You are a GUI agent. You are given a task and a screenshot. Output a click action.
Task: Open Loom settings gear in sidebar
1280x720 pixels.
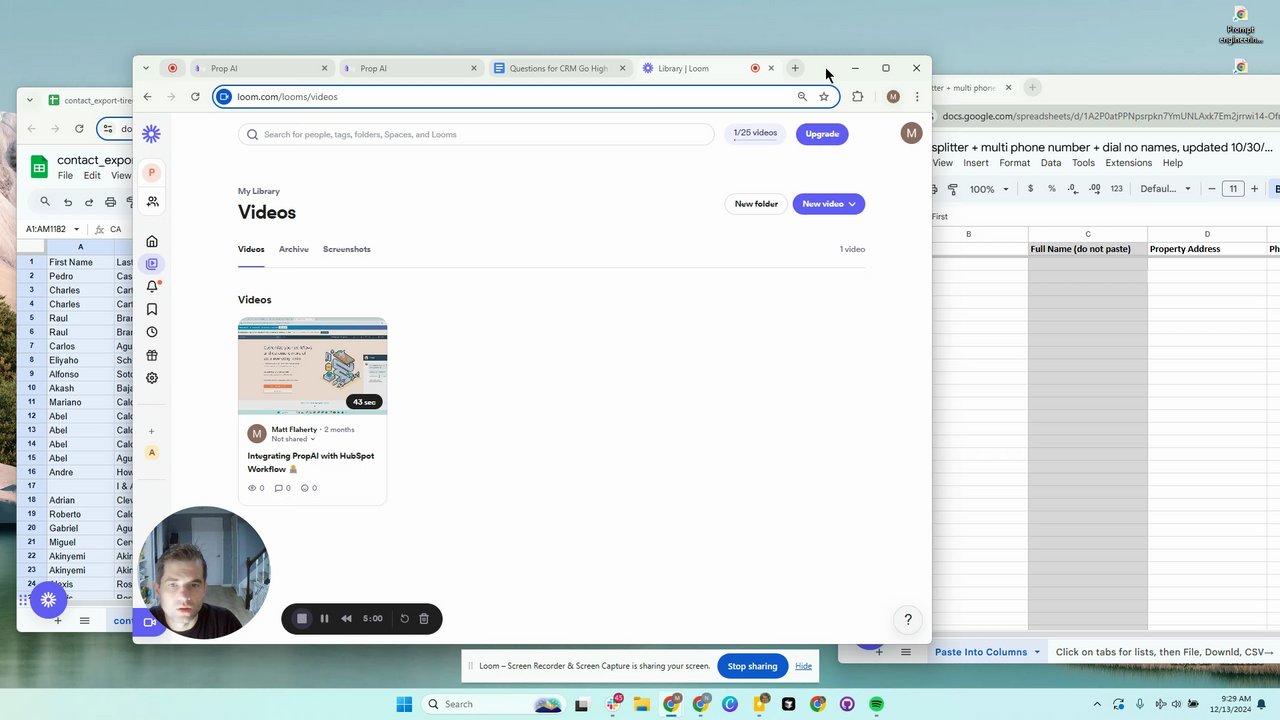[x=152, y=378]
